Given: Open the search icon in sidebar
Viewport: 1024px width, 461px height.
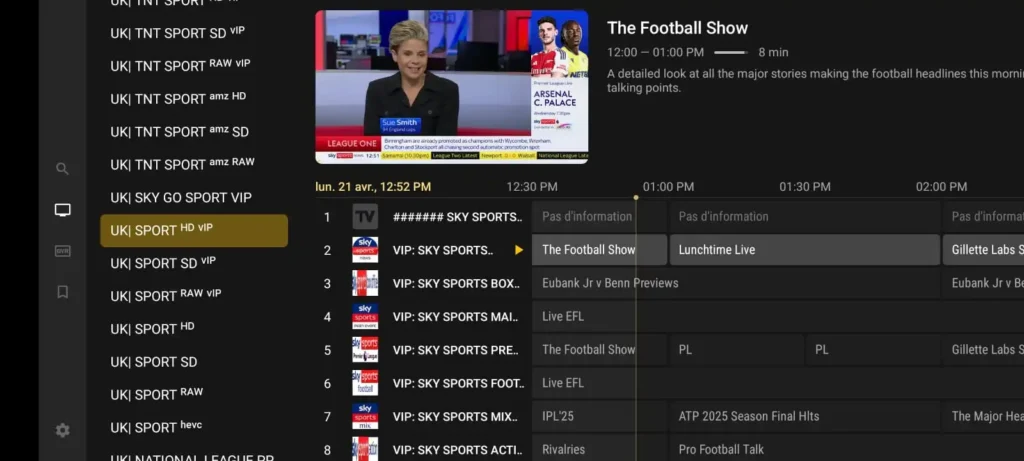Looking at the screenshot, I should point(62,169).
